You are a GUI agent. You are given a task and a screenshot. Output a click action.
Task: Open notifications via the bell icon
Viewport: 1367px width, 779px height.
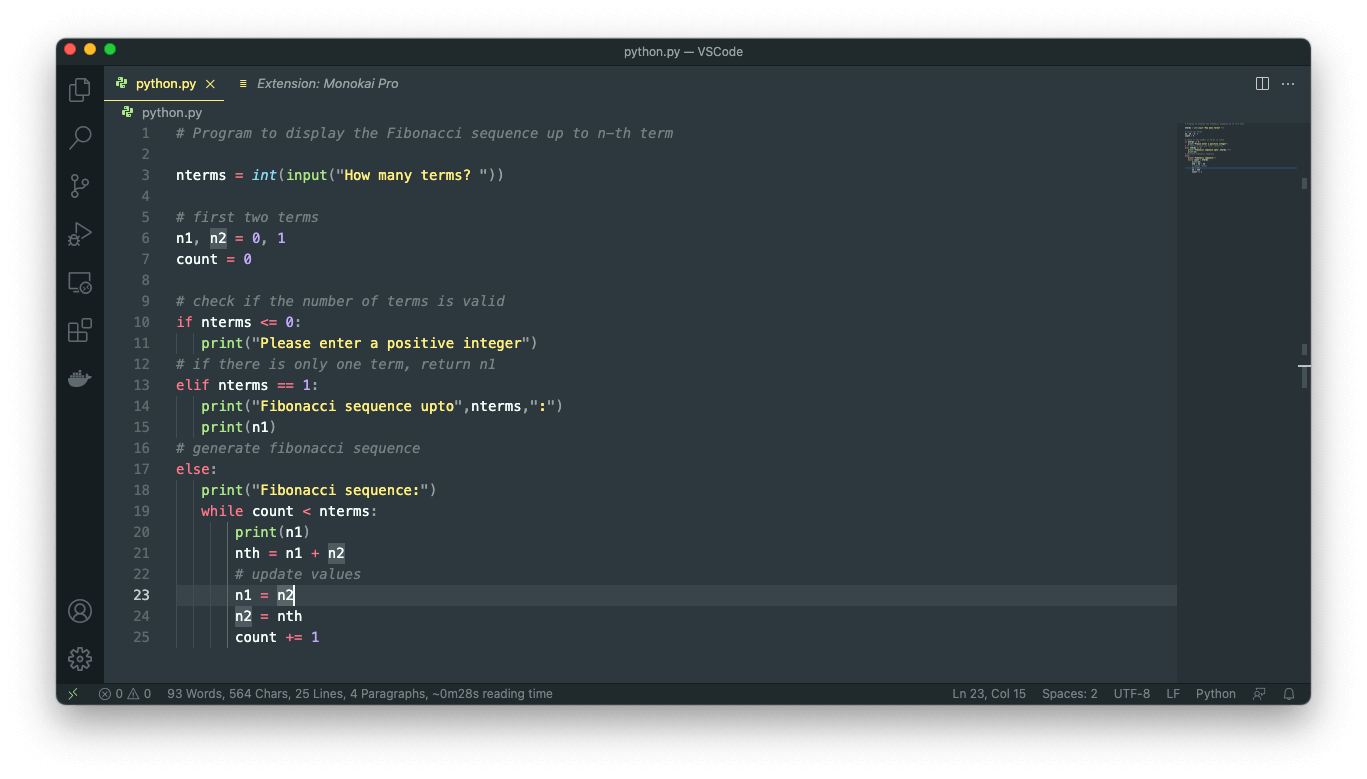coord(1289,693)
